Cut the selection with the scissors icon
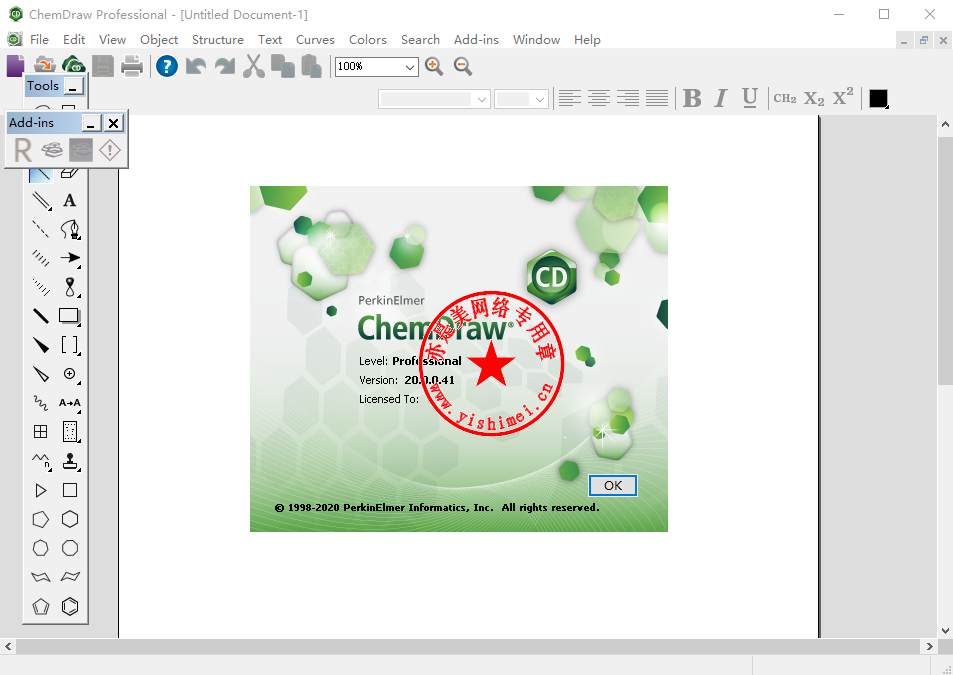 (254, 66)
